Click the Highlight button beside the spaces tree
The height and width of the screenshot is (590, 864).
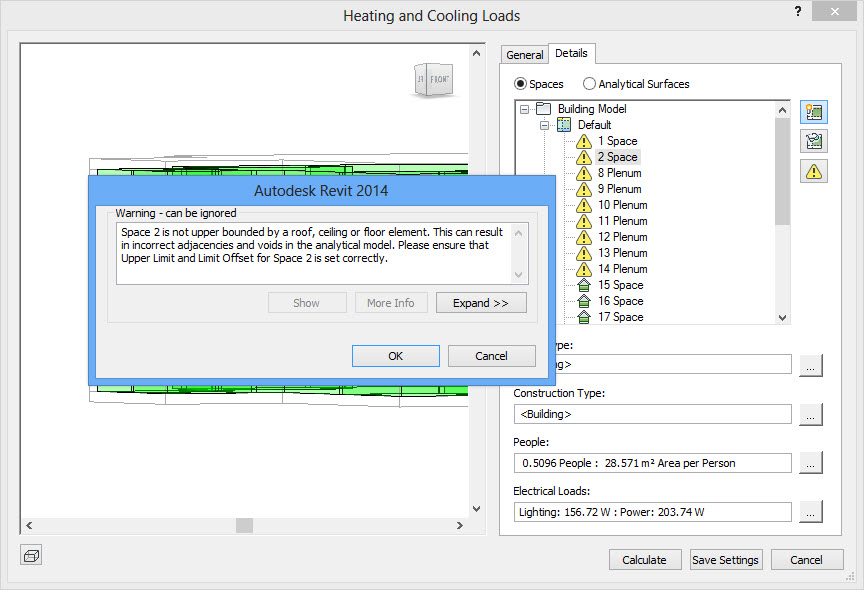(x=814, y=112)
